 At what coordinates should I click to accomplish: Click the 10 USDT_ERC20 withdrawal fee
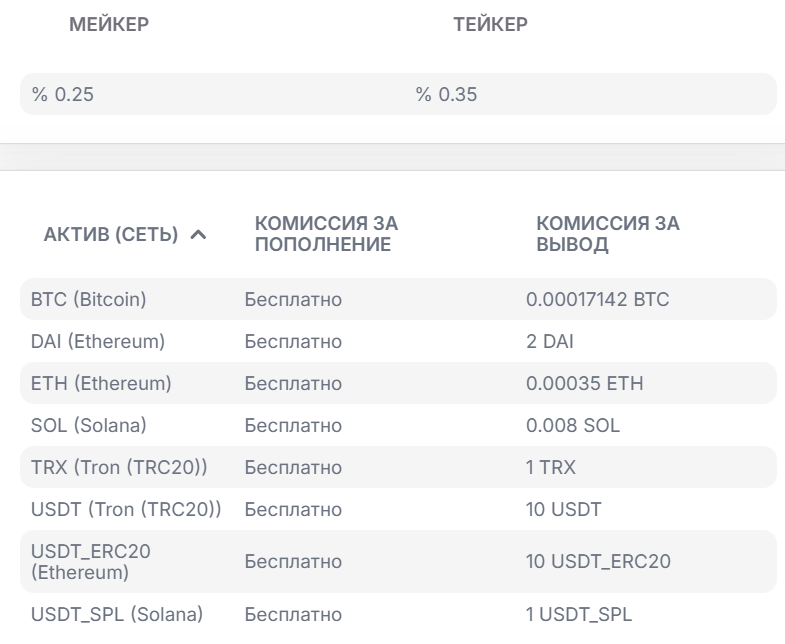pyautogui.click(x=598, y=562)
